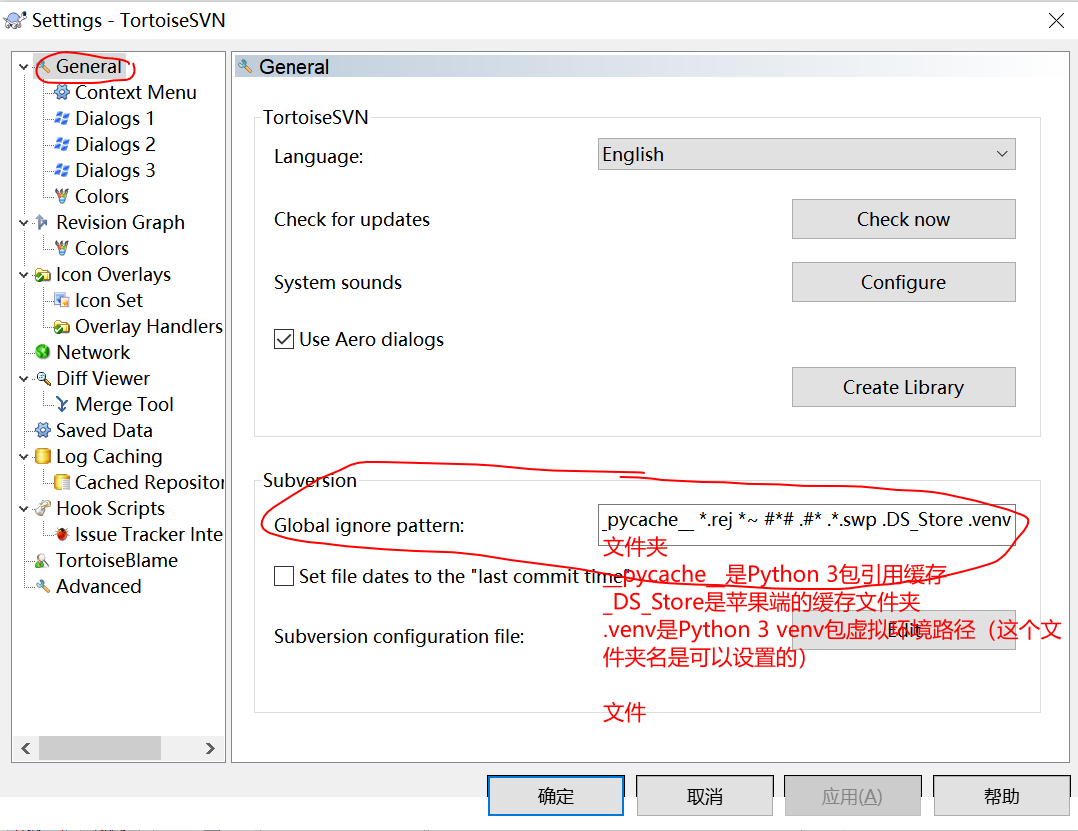Click the Network globe icon
Screen dimensions: 1078x831
43,352
